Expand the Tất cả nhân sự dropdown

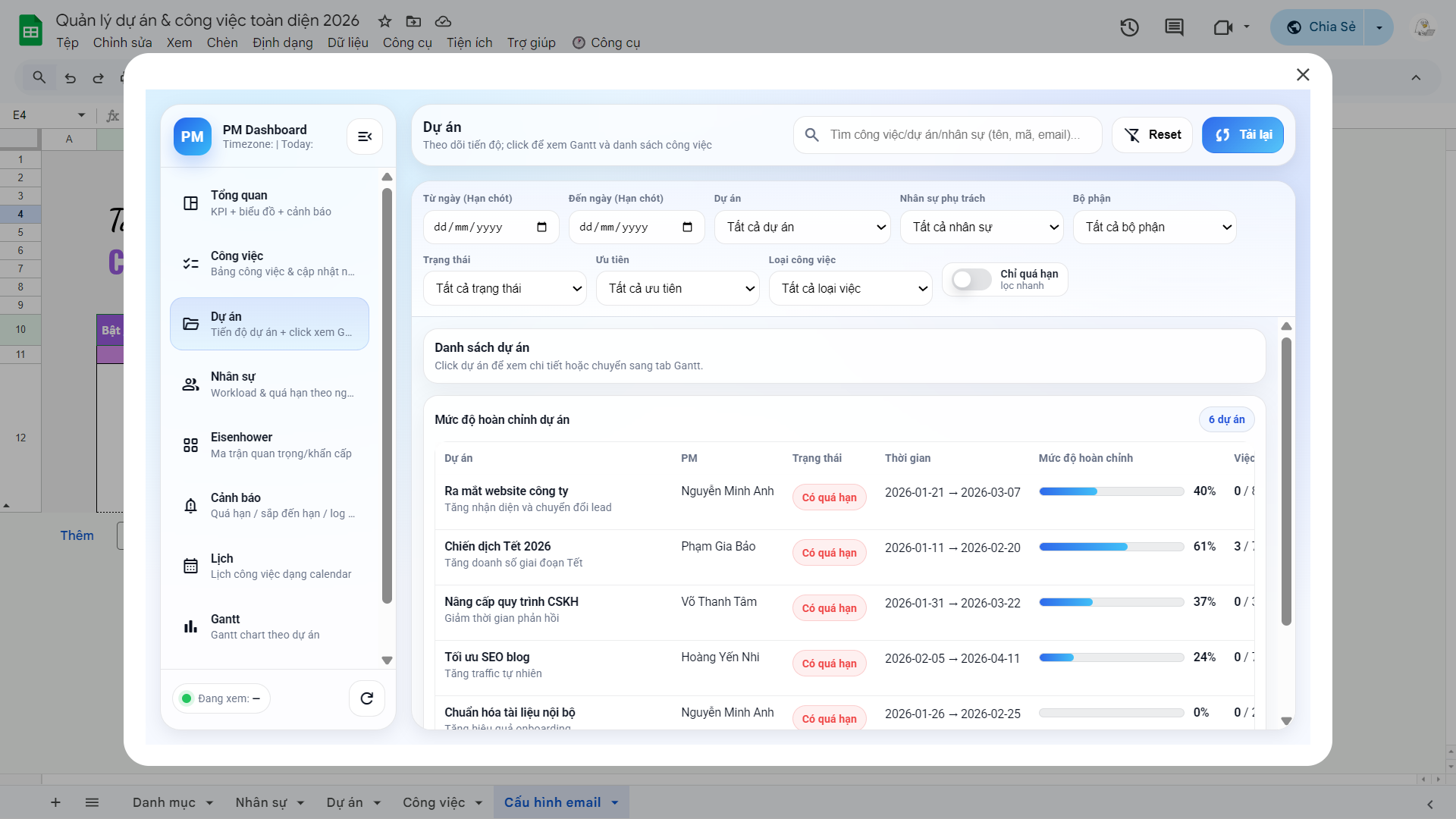(981, 227)
